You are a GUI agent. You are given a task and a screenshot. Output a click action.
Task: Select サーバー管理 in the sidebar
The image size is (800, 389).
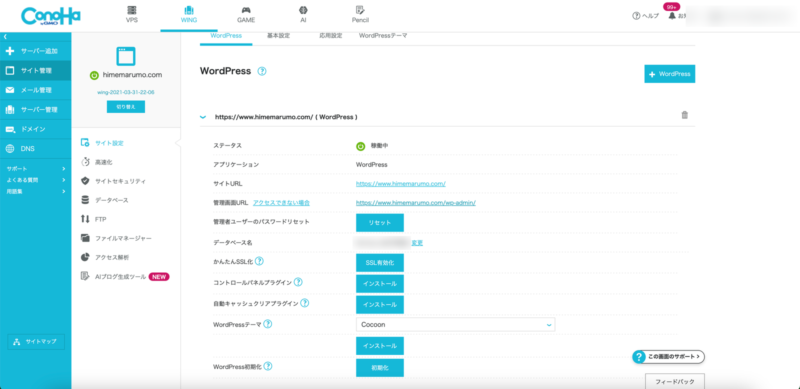[36, 110]
